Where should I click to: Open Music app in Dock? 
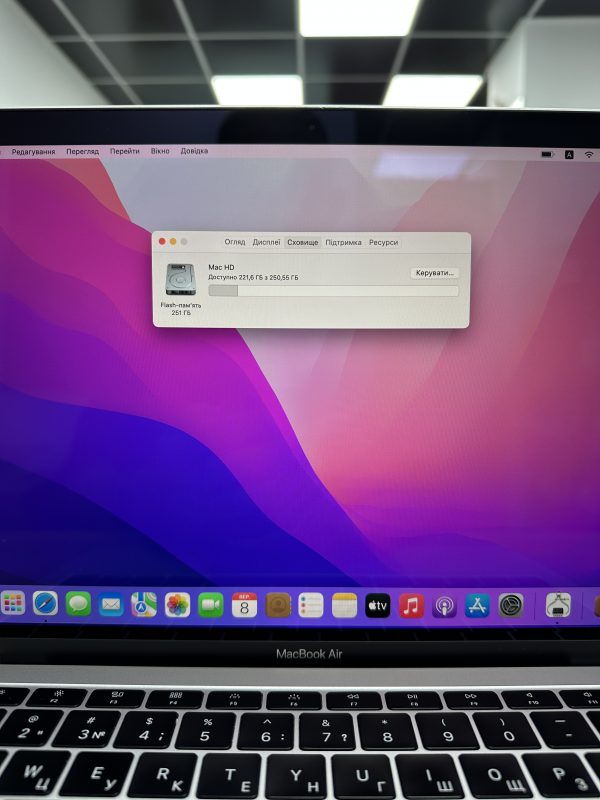point(411,606)
